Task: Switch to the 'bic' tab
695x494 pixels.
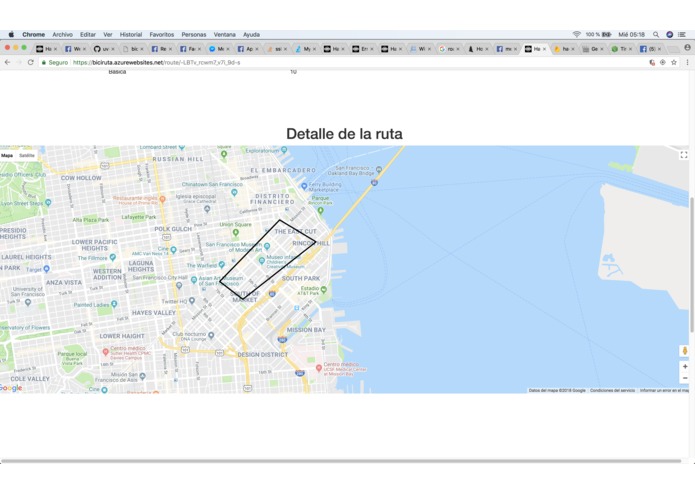Action: 132,49
